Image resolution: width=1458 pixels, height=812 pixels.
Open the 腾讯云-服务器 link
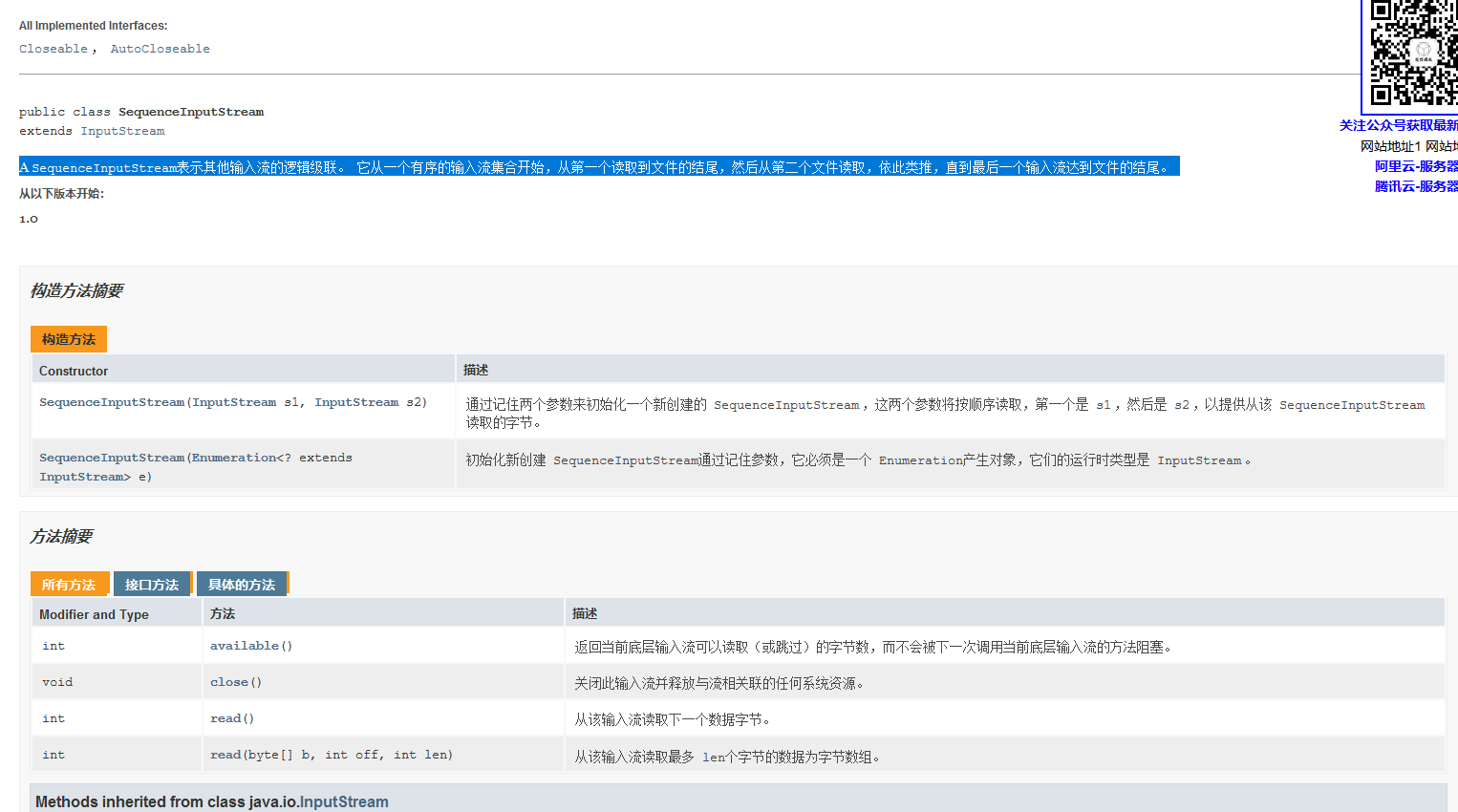coord(1416,186)
